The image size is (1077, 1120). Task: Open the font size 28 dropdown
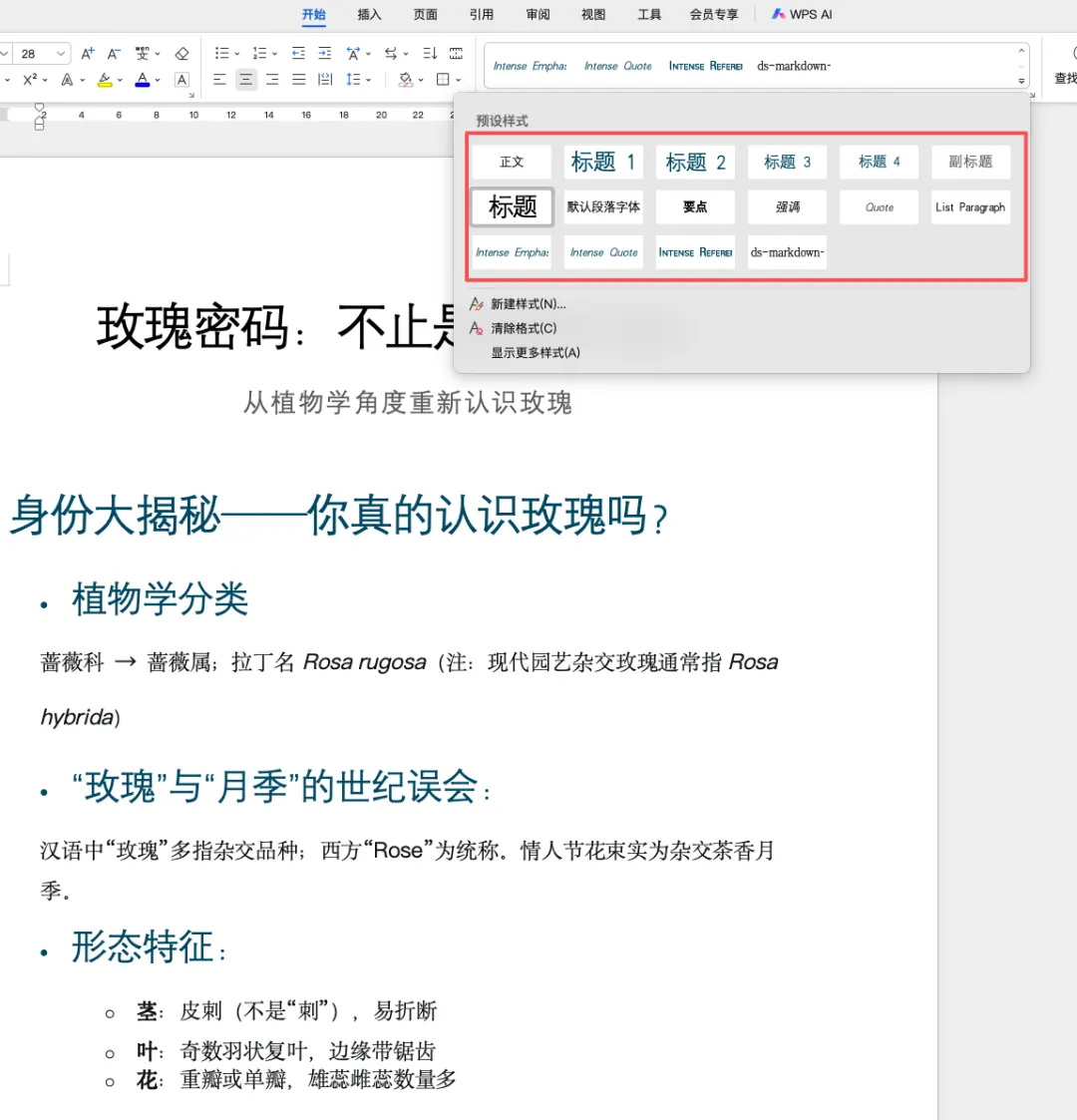coord(61,54)
